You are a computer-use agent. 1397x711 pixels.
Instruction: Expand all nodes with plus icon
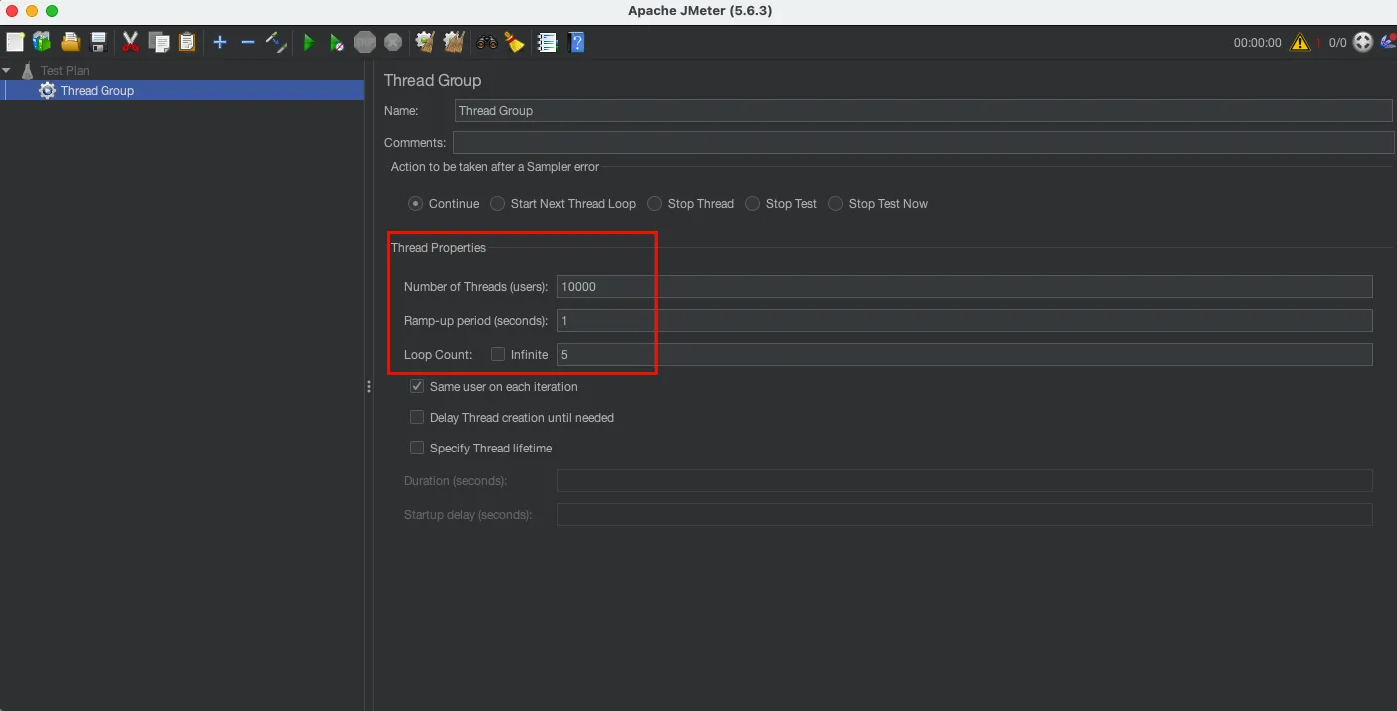[x=220, y=42]
